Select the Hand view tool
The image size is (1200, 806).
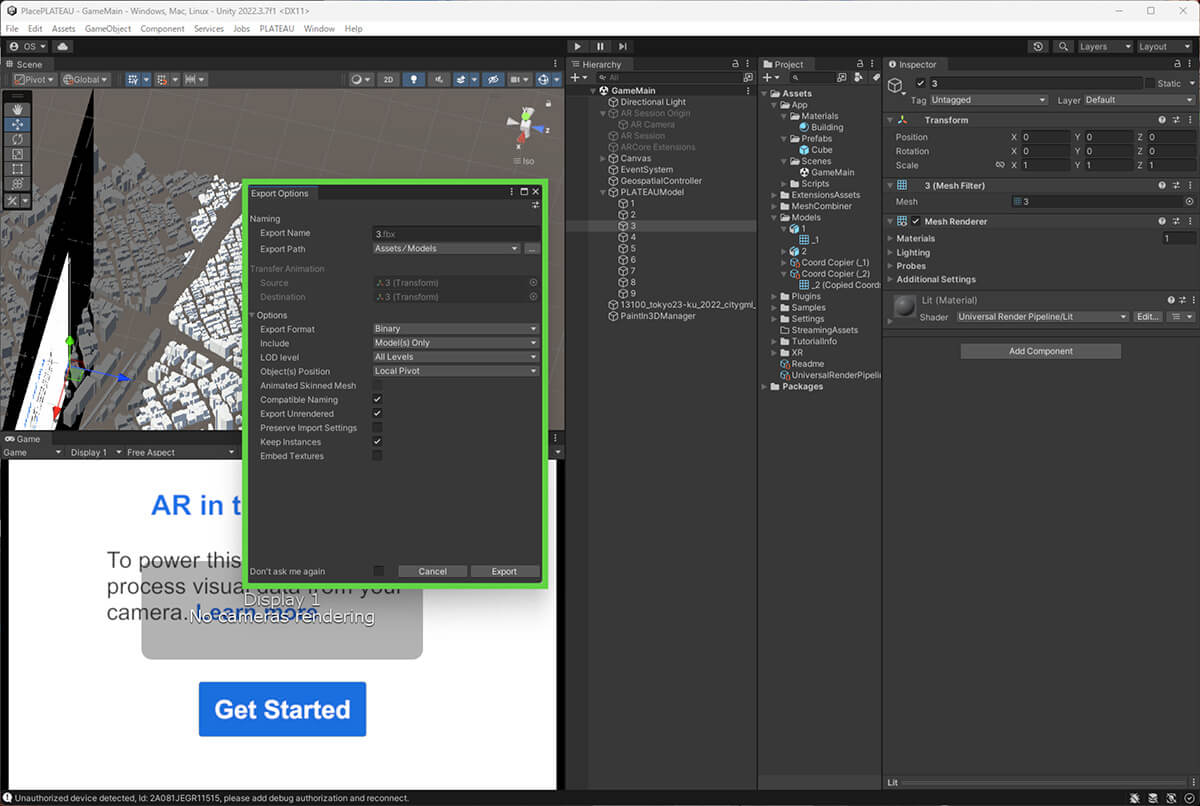[18, 109]
